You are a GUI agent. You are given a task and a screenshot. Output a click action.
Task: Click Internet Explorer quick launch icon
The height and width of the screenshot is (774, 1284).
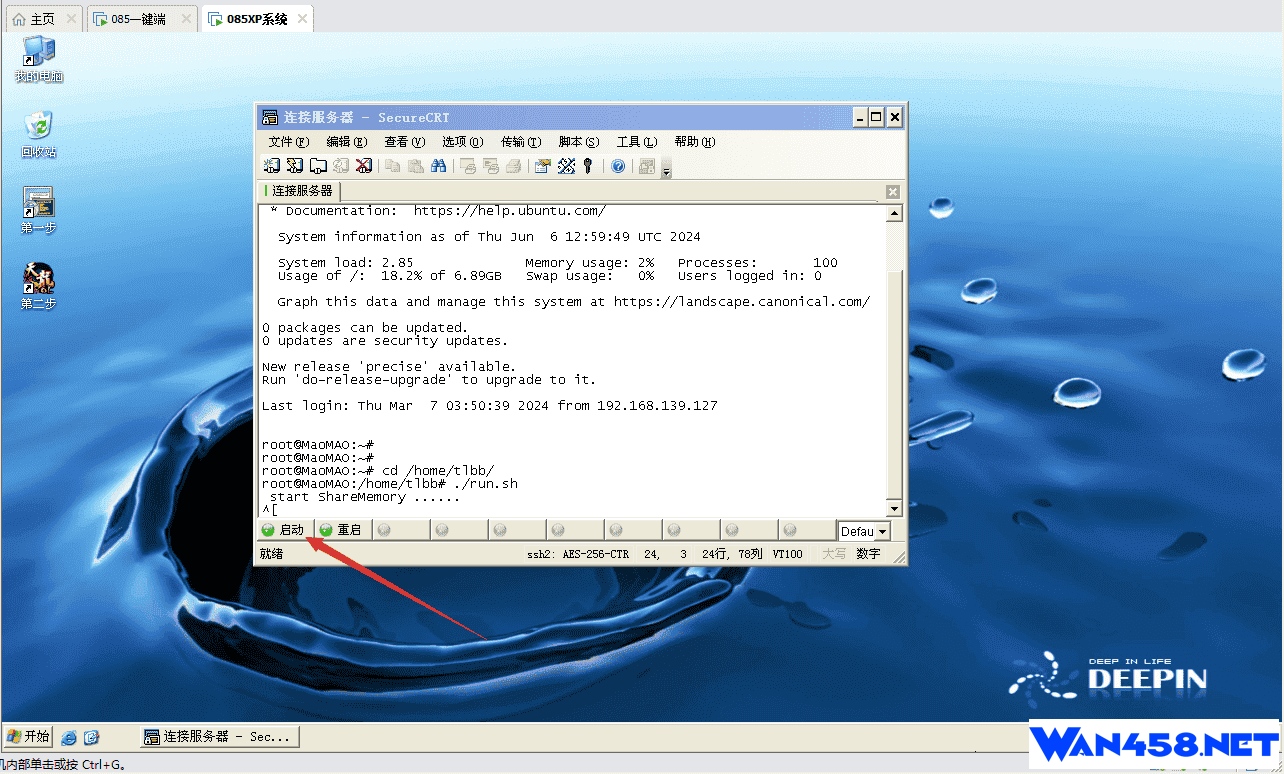69,737
